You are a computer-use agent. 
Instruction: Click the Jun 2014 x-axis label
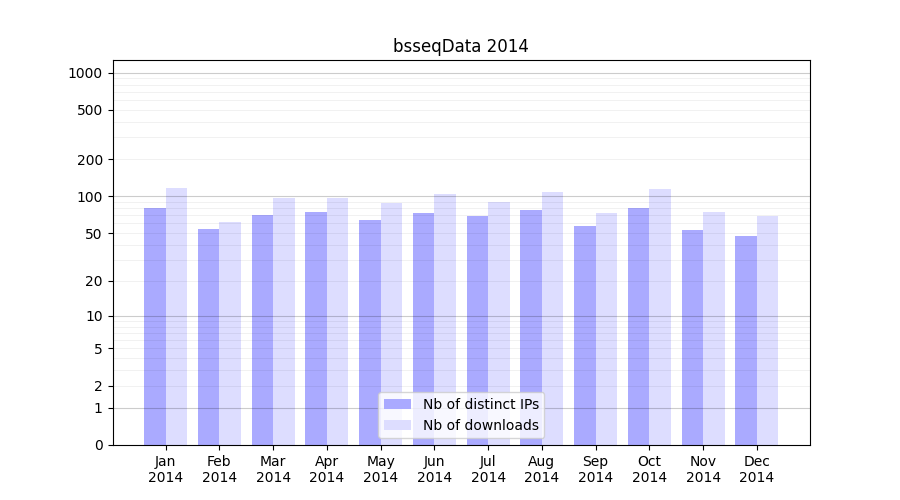click(434, 469)
